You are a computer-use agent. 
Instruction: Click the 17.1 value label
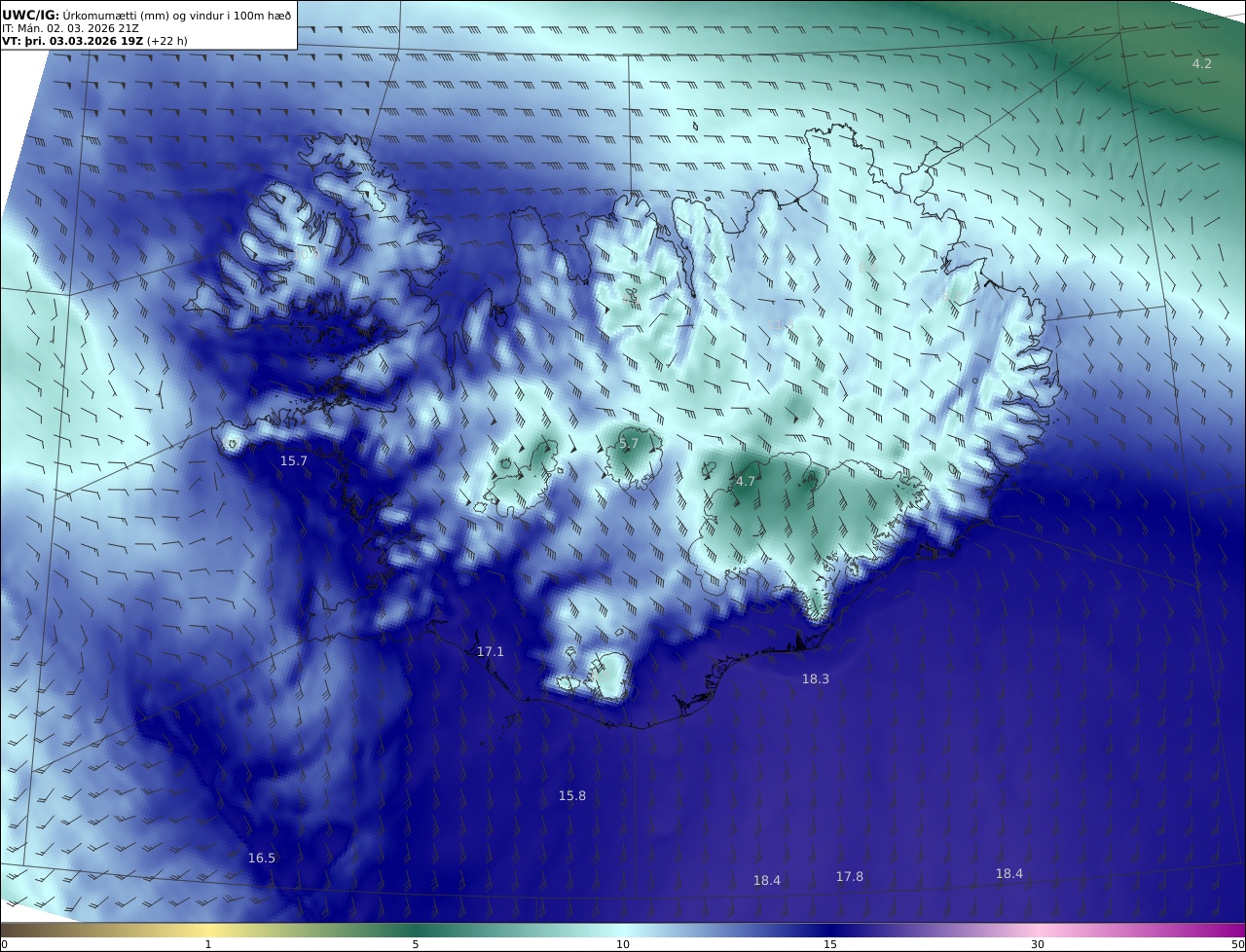pos(490,651)
